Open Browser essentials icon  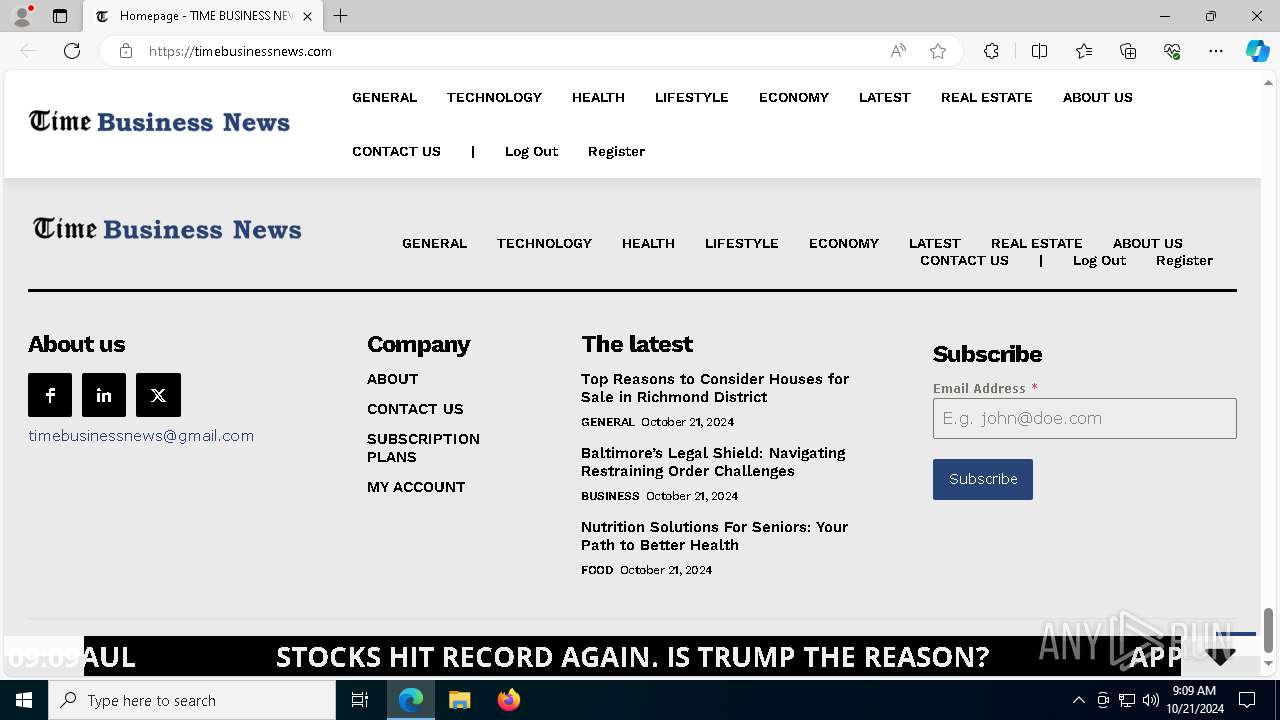pyautogui.click(x=1172, y=51)
